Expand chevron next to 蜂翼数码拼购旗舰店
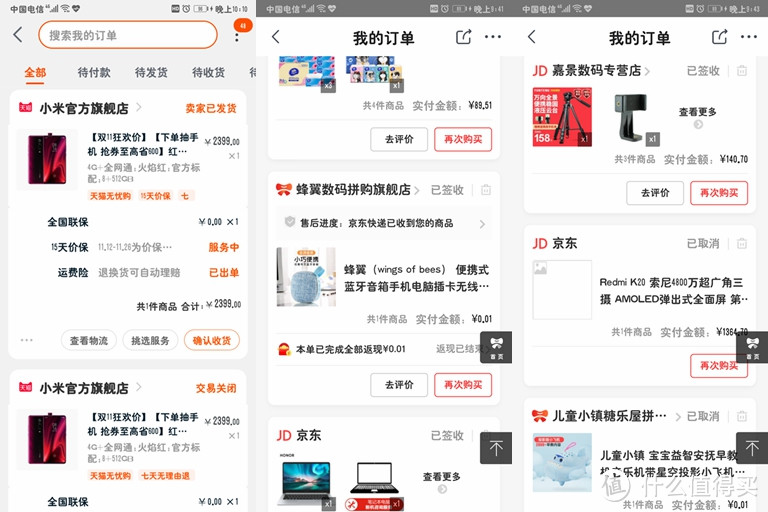This screenshot has height=512, width=768. coord(417,190)
